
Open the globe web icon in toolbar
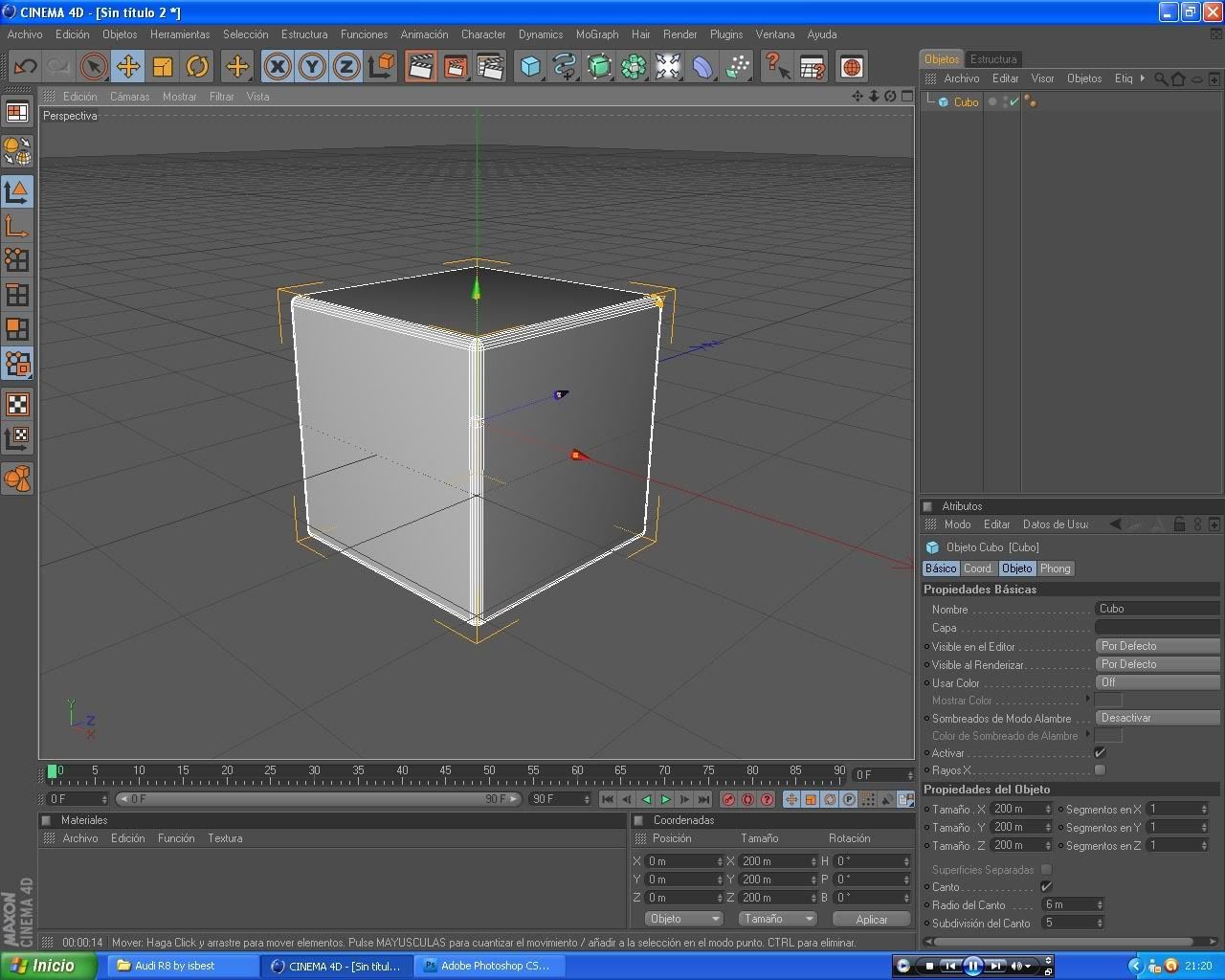[852, 66]
